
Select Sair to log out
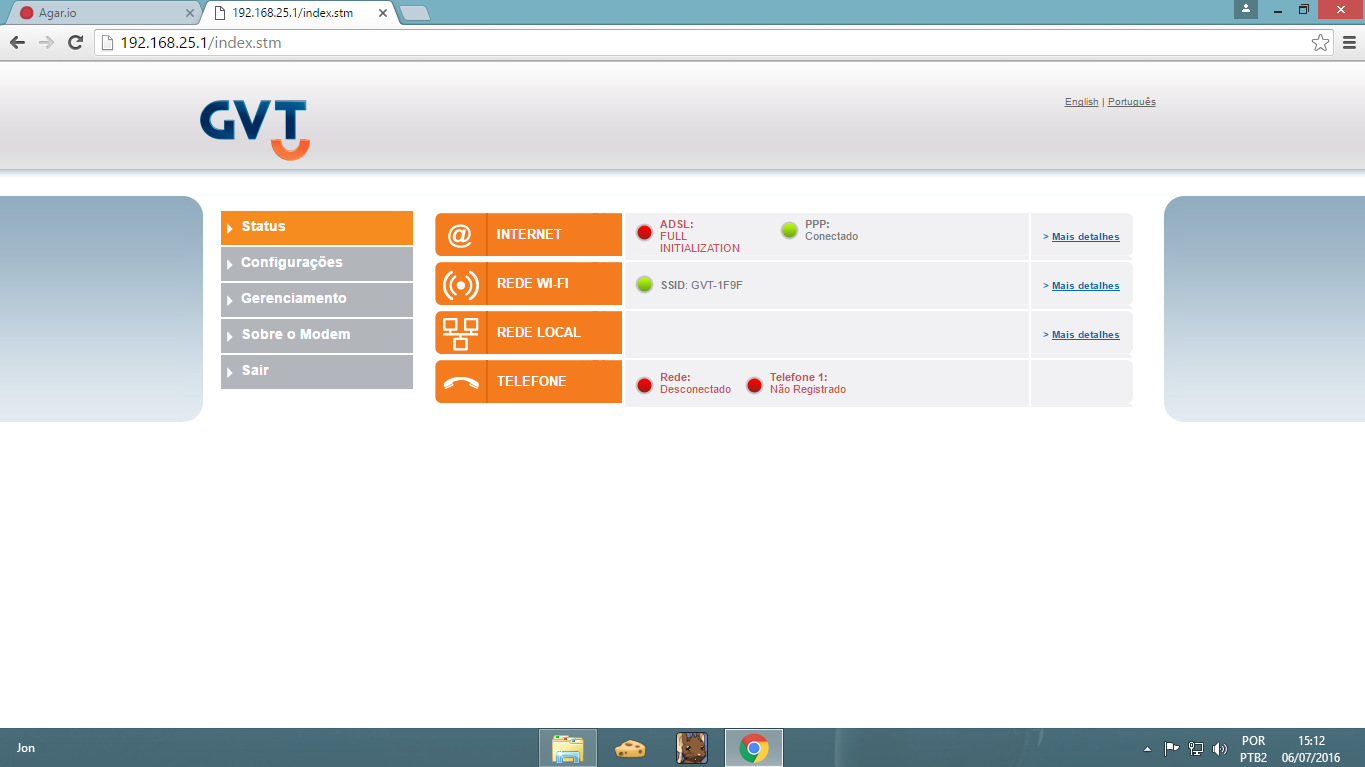click(317, 371)
